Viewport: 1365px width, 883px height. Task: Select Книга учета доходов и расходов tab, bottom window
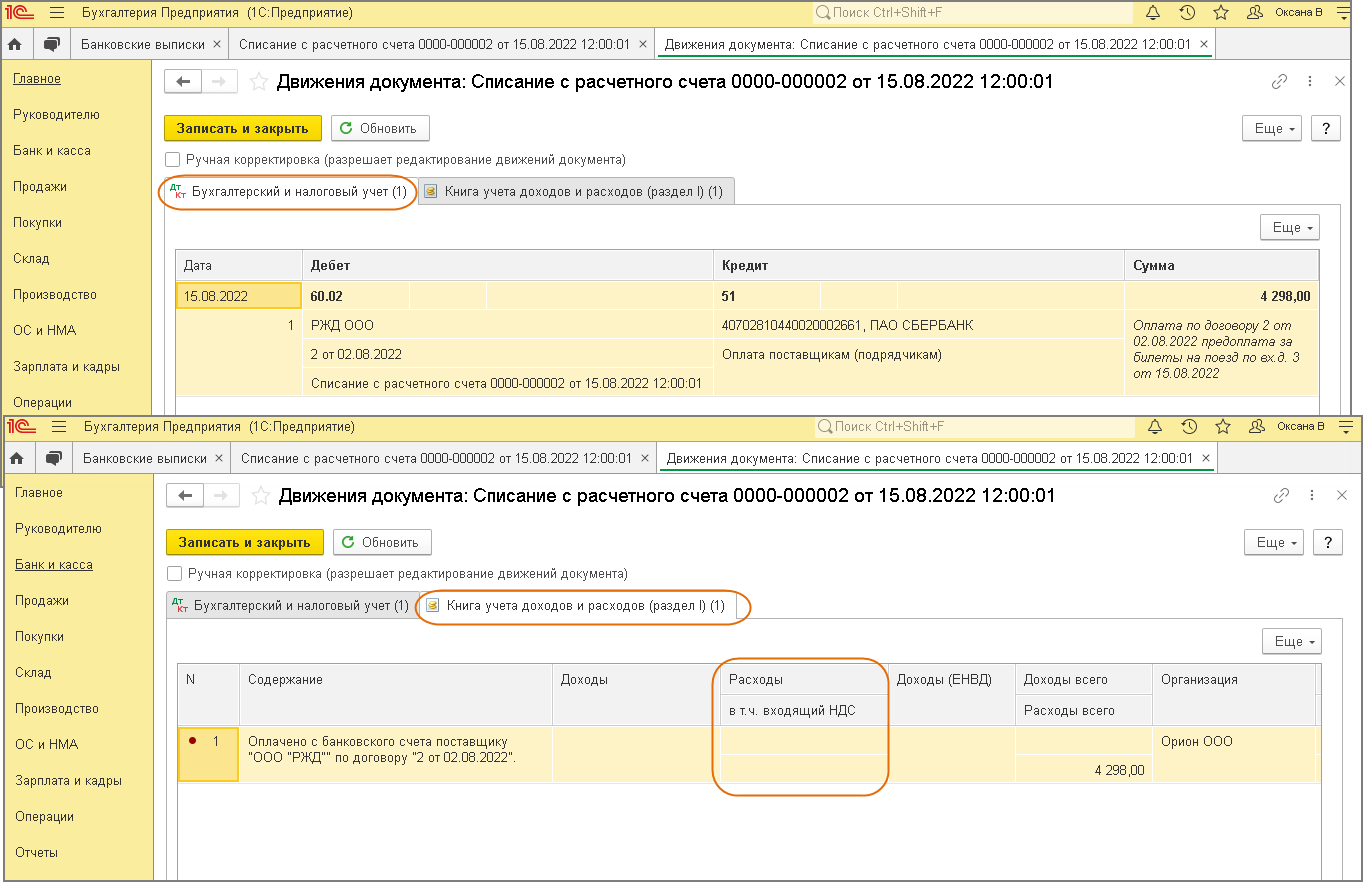(x=577, y=605)
